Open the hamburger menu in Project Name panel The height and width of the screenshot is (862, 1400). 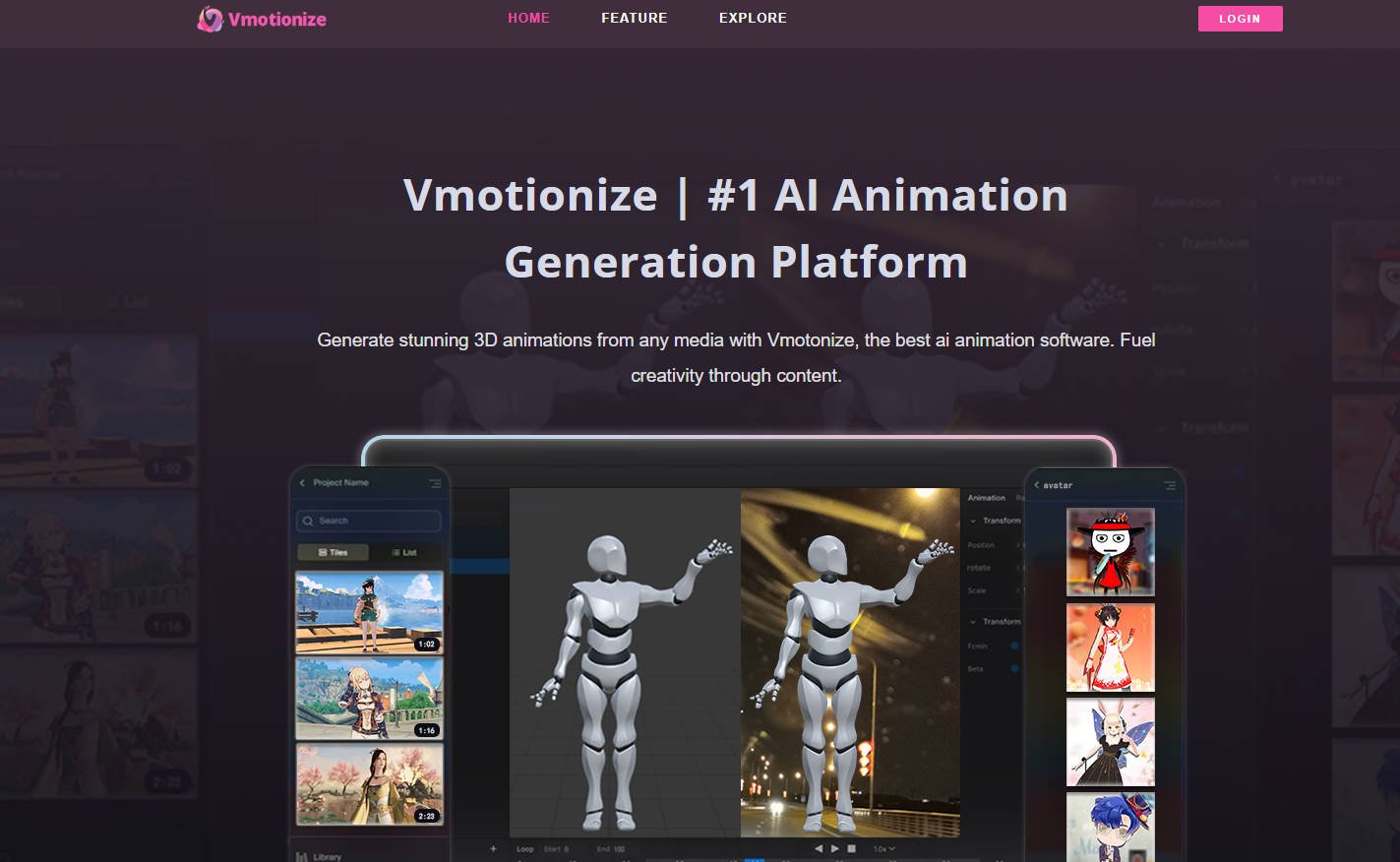click(x=435, y=482)
